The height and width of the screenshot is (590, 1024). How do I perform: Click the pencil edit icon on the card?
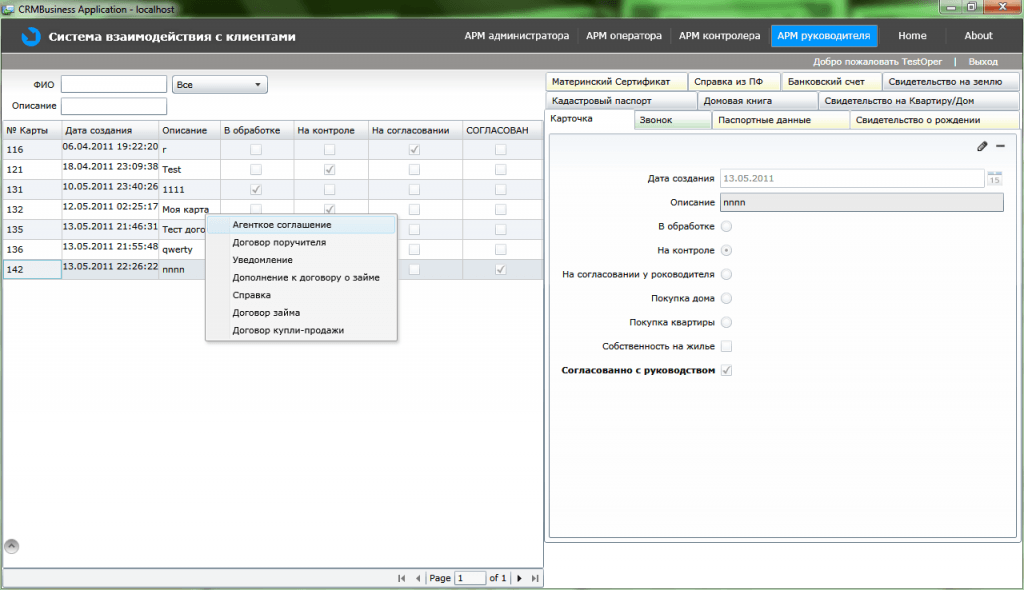pos(982,146)
